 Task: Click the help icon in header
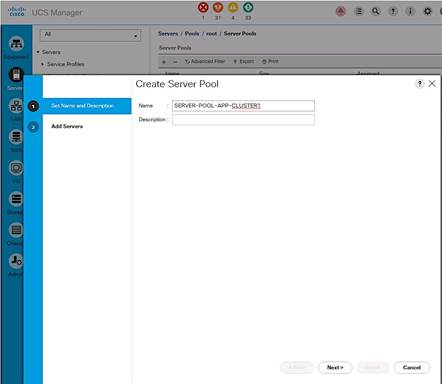click(x=393, y=11)
